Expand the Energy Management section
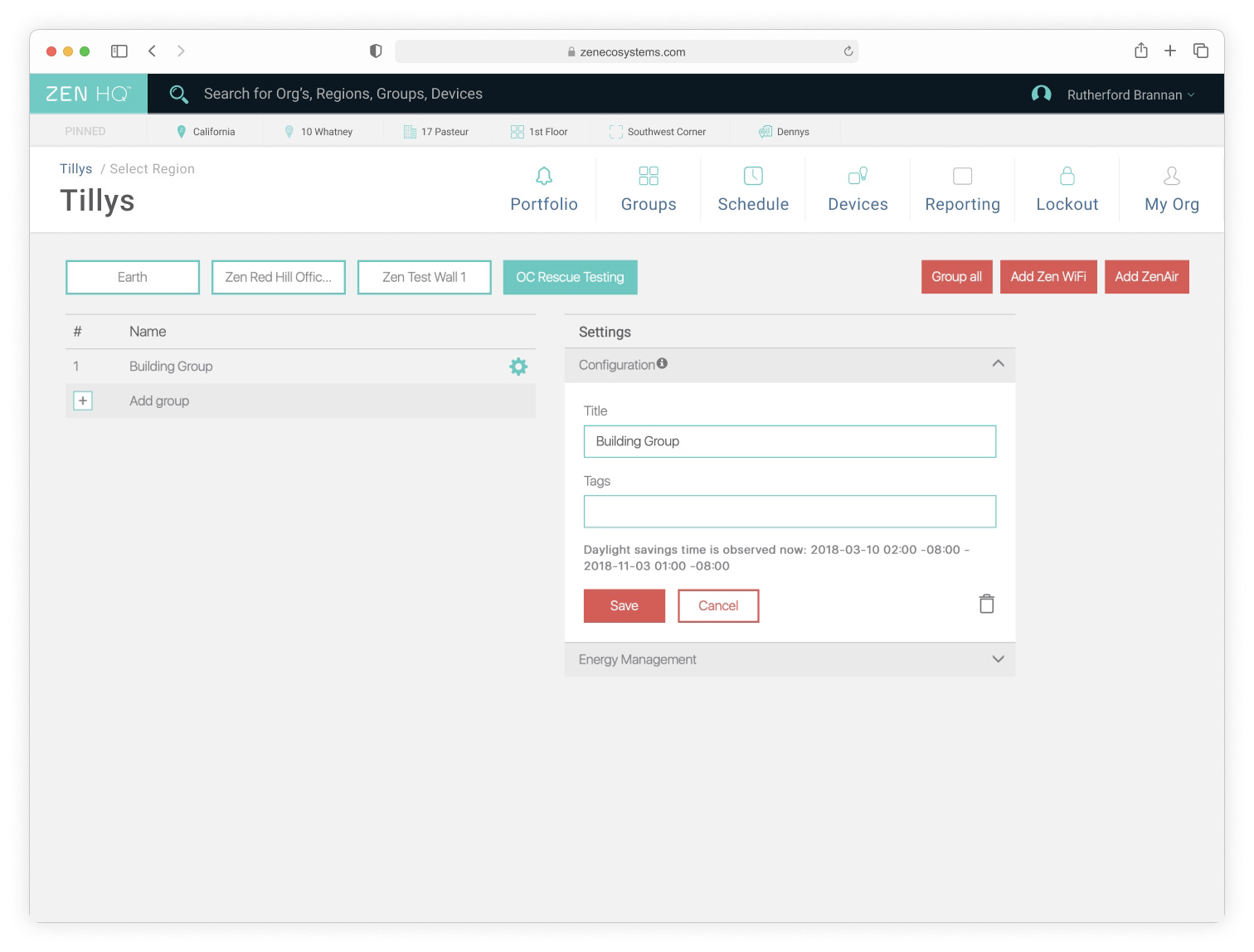This screenshot has height=952, width=1254. coord(998,659)
